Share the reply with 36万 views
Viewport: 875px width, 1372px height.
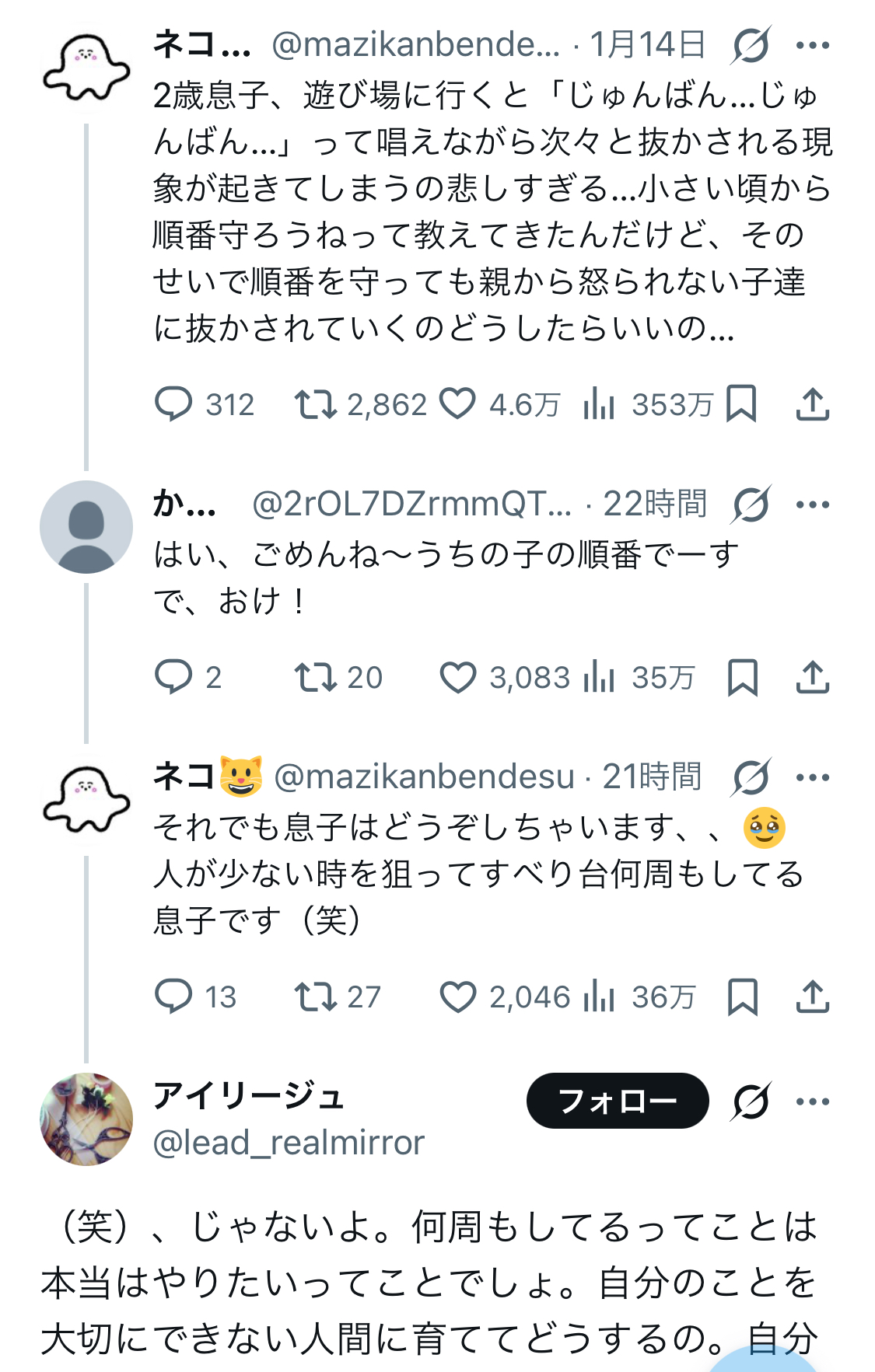[813, 996]
